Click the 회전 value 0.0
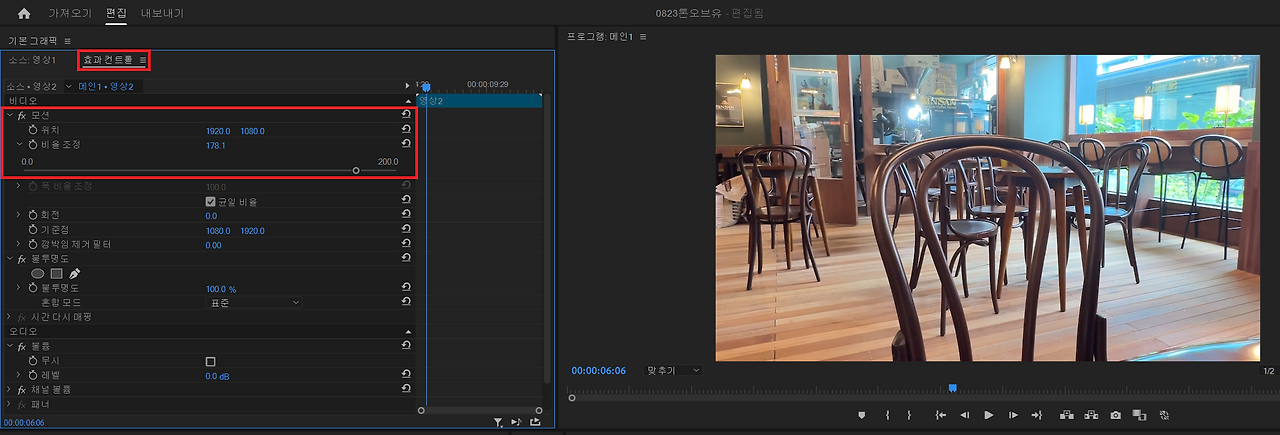This screenshot has height=435, width=1280. click(x=211, y=215)
